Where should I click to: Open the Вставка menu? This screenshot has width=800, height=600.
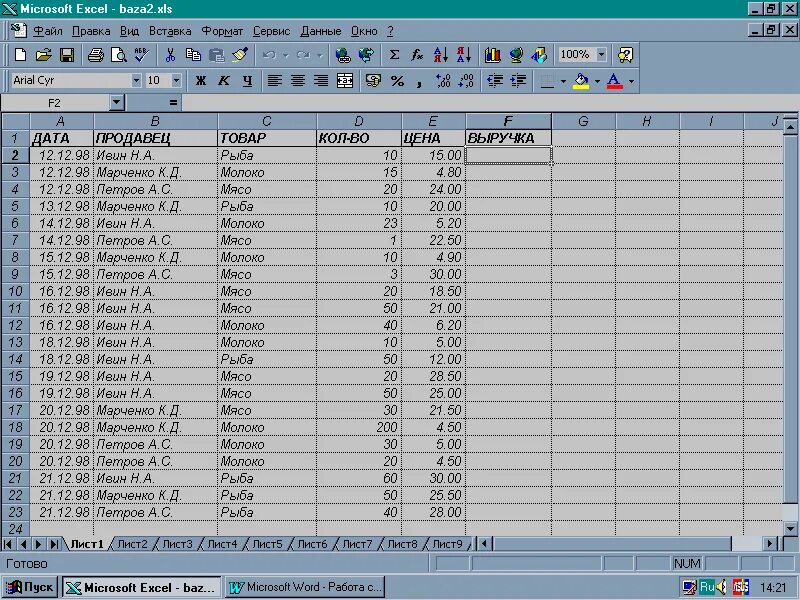[x=170, y=31]
